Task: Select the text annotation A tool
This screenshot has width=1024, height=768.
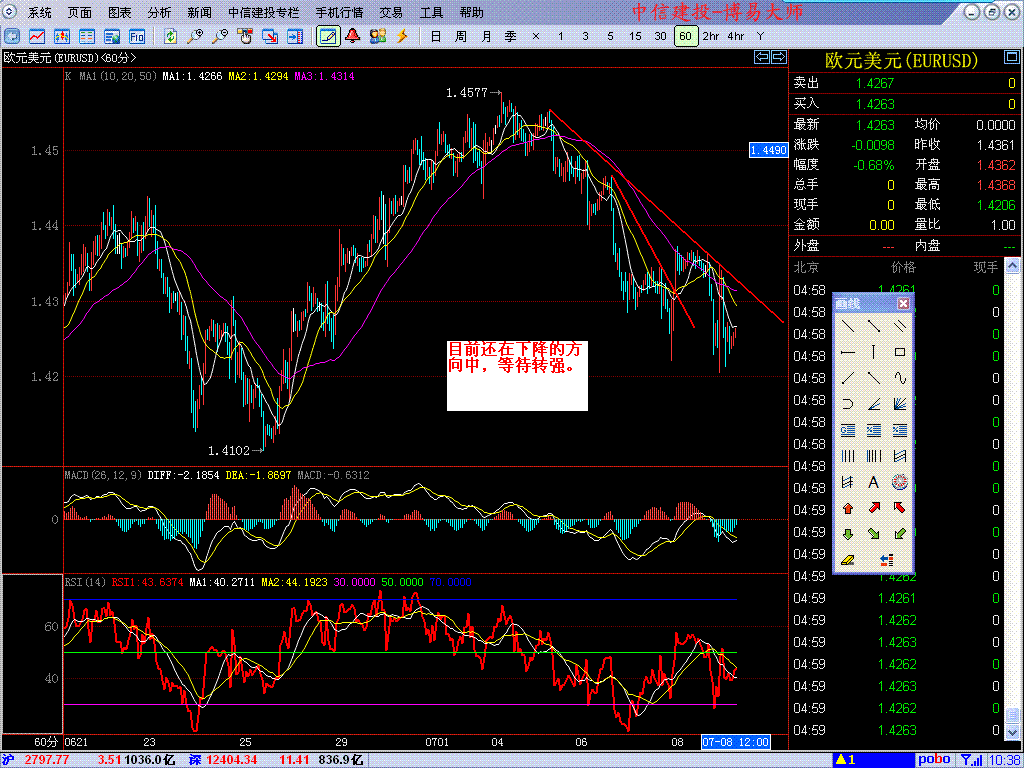Action: pyautogui.click(x=874, y=482)
